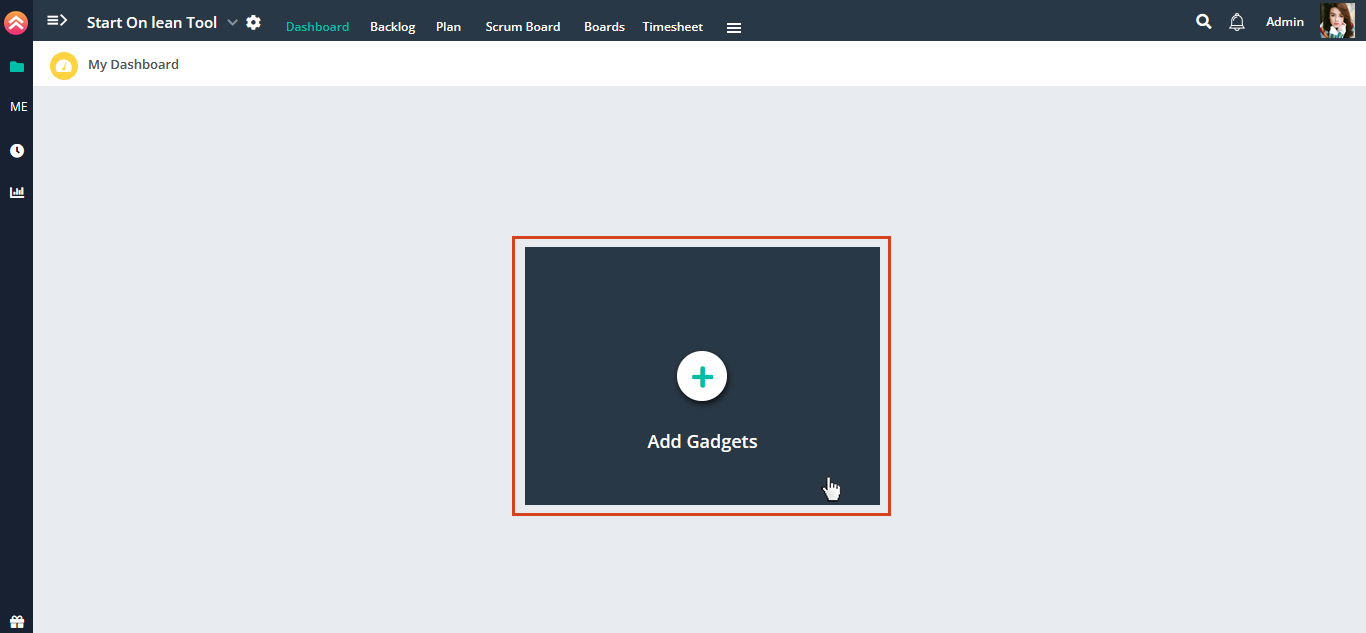Click the Start On lean Tool project title
Image resolution: width=1366 pixels, height=633 pixels.
(152, 22)
